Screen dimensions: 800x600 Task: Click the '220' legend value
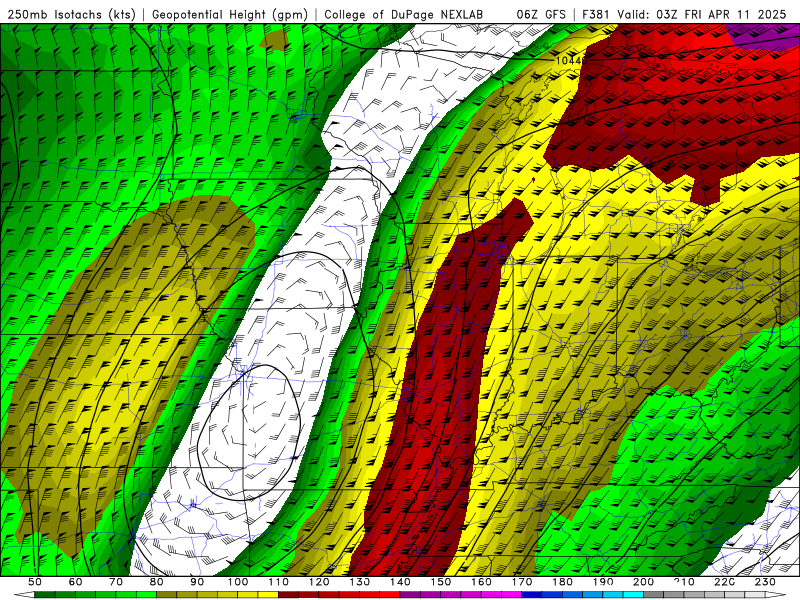[x=725, y=582]
